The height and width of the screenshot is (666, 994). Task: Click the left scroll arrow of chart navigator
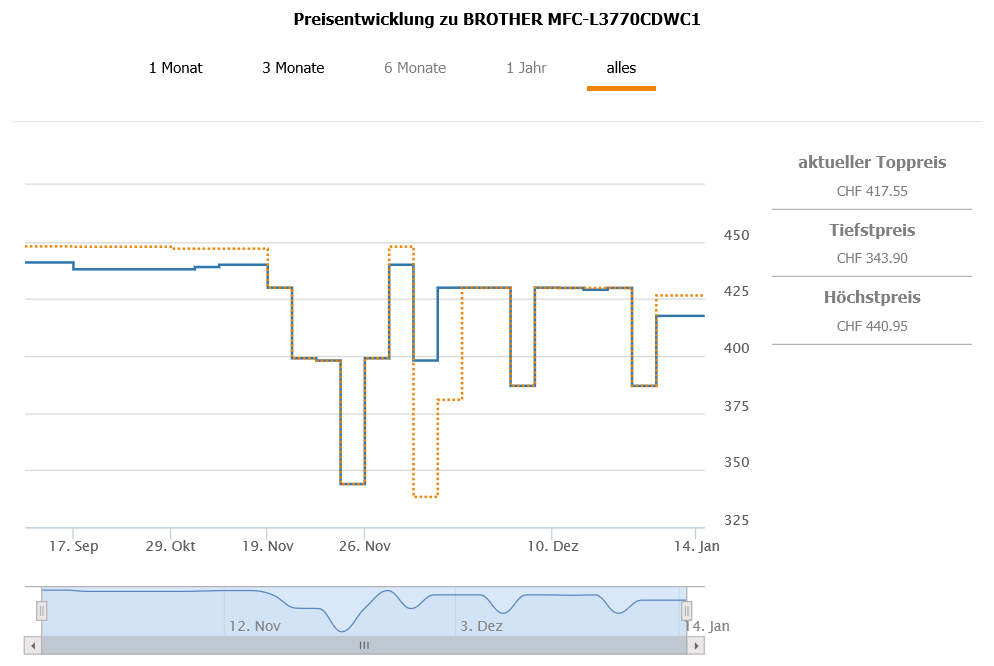[x=33, y=646]
